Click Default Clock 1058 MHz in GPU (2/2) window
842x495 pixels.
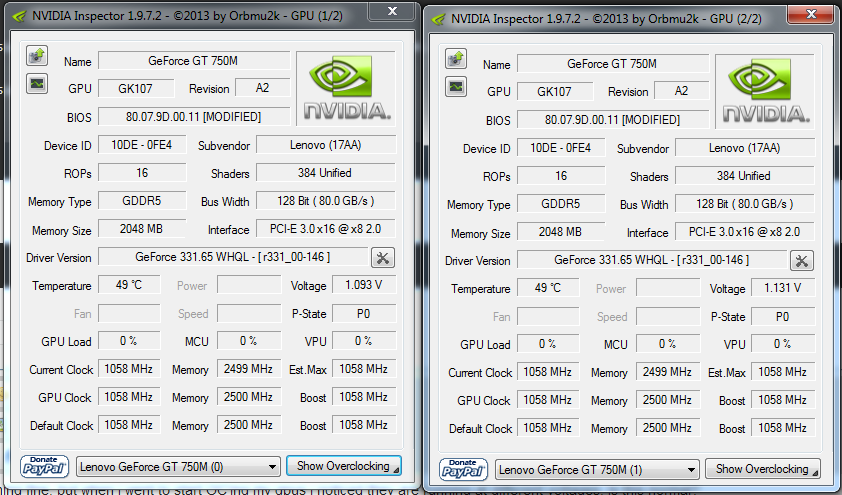click(548, 428)
